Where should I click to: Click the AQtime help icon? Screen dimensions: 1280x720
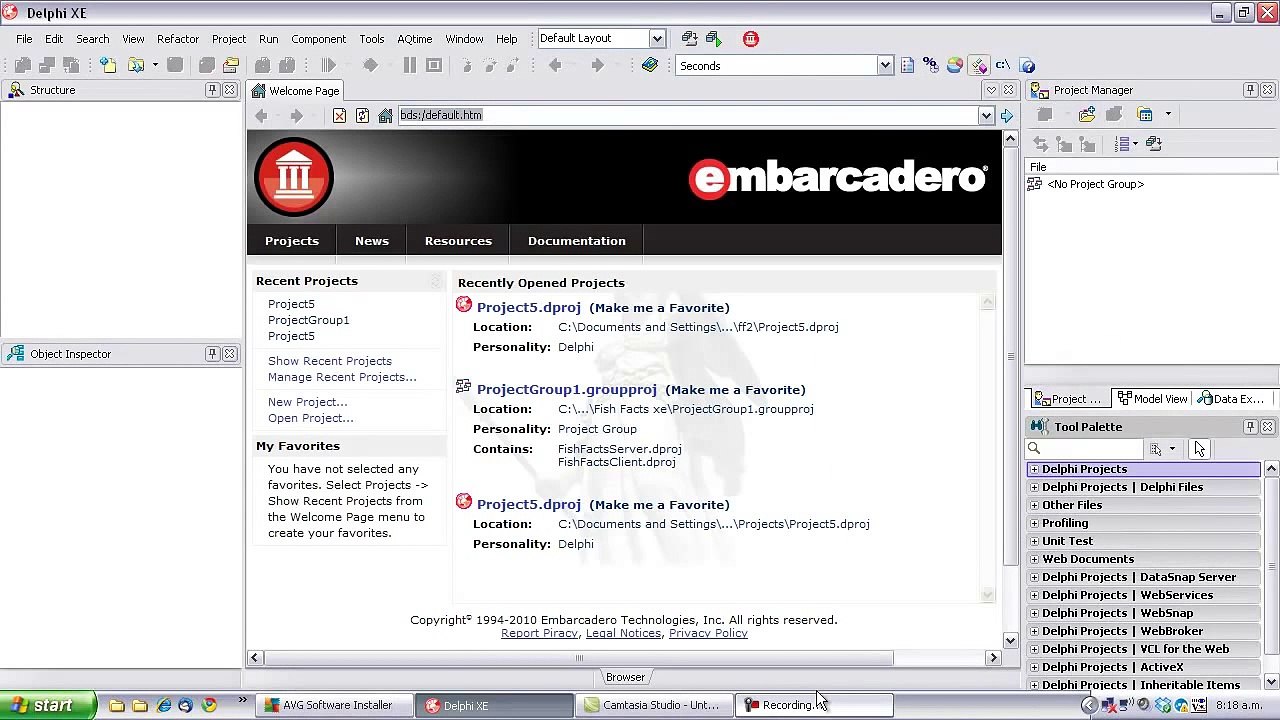(1027, 65)
